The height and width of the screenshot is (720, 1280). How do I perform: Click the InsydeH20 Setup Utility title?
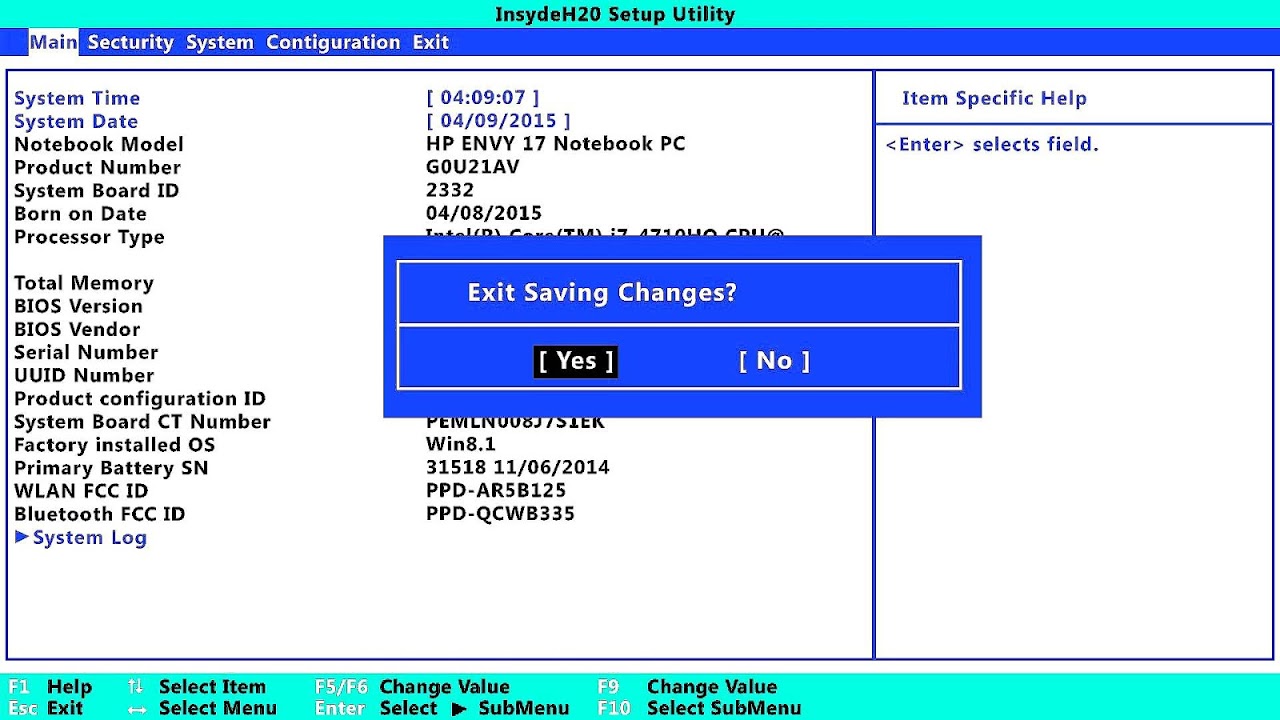tap(615, 14)
